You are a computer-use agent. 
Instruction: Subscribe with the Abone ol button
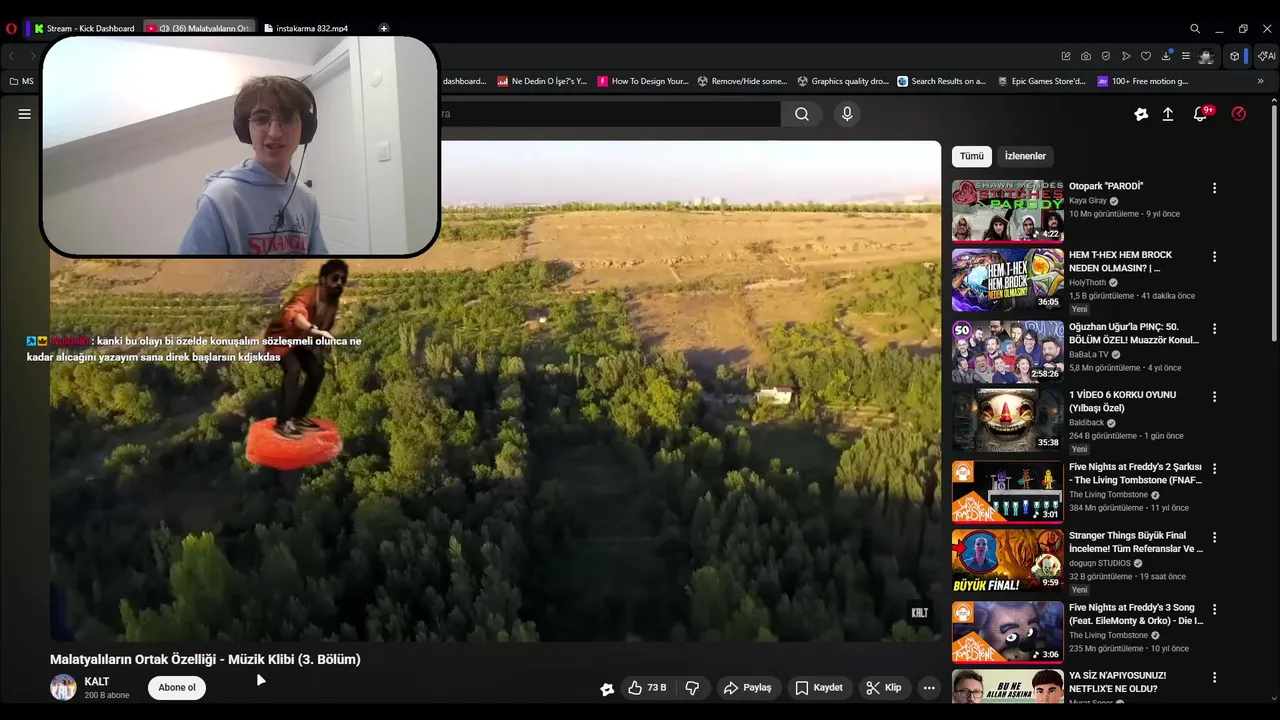(x=177, y=688)
